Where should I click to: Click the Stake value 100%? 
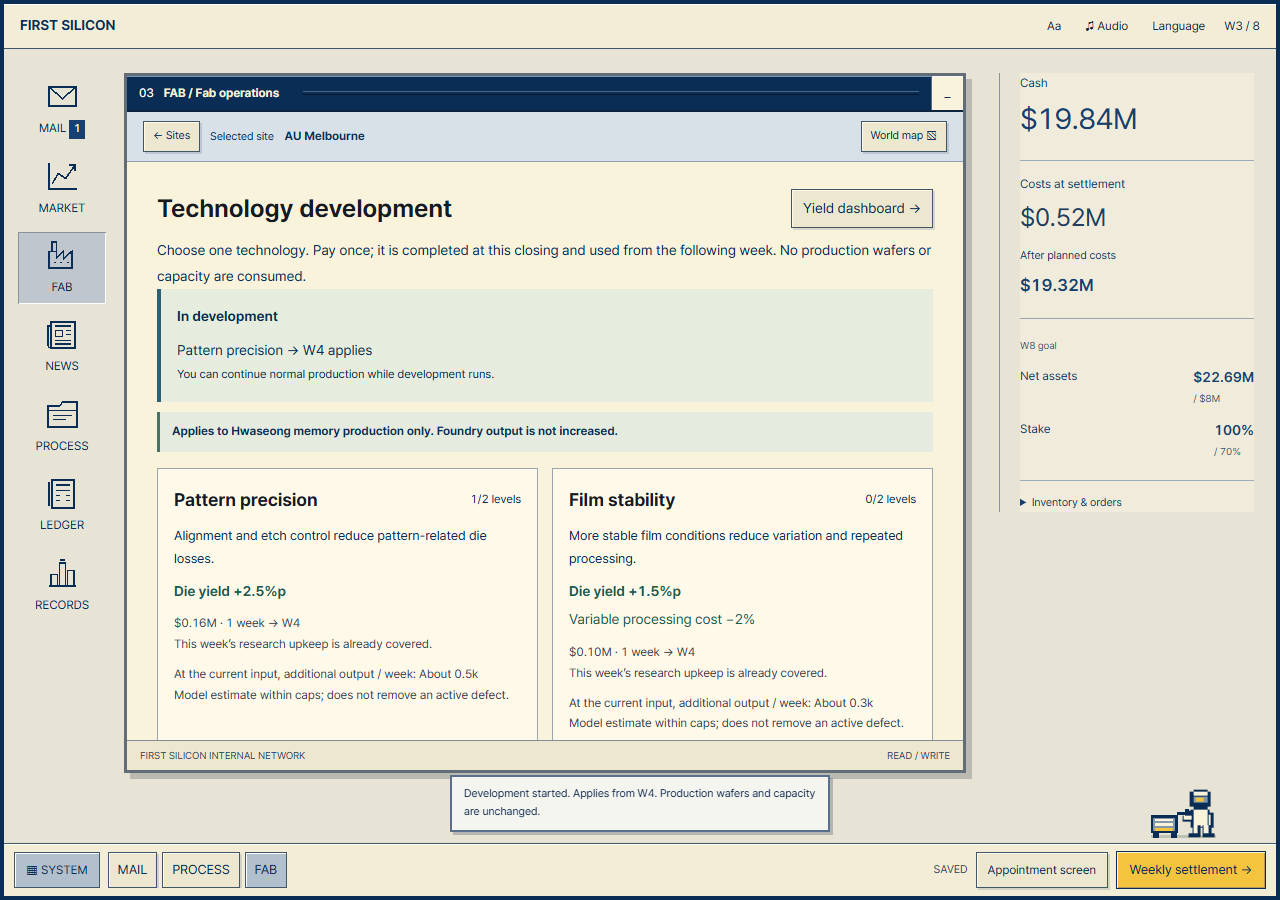[1234, 430]
